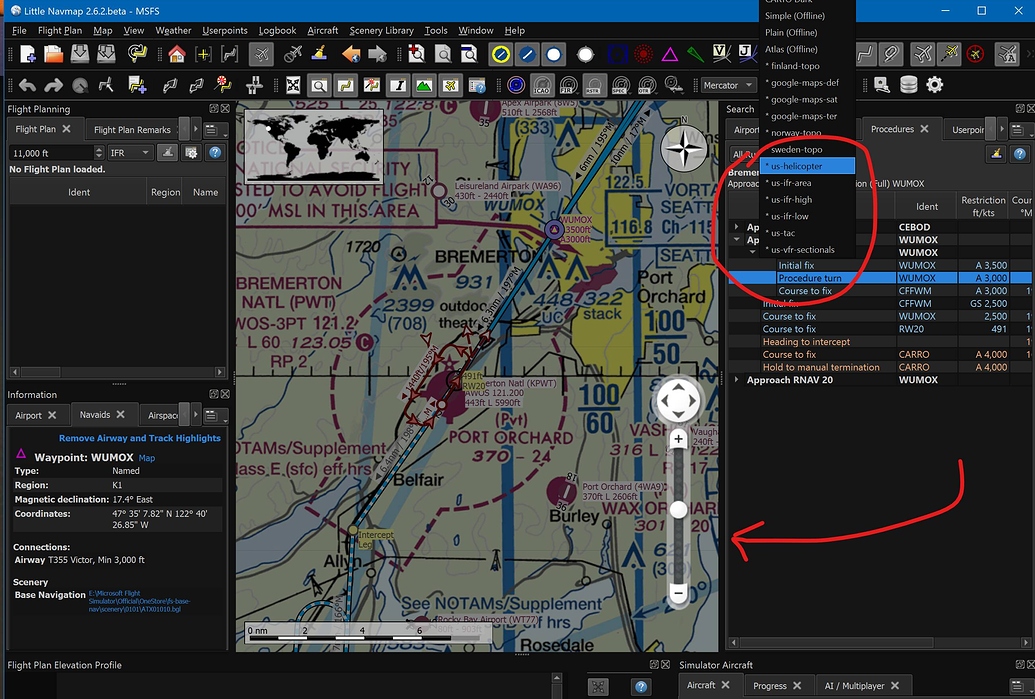Click the 11,000 ft altitude field
The image size is (1035, 699).
click(x=40, y=153)
